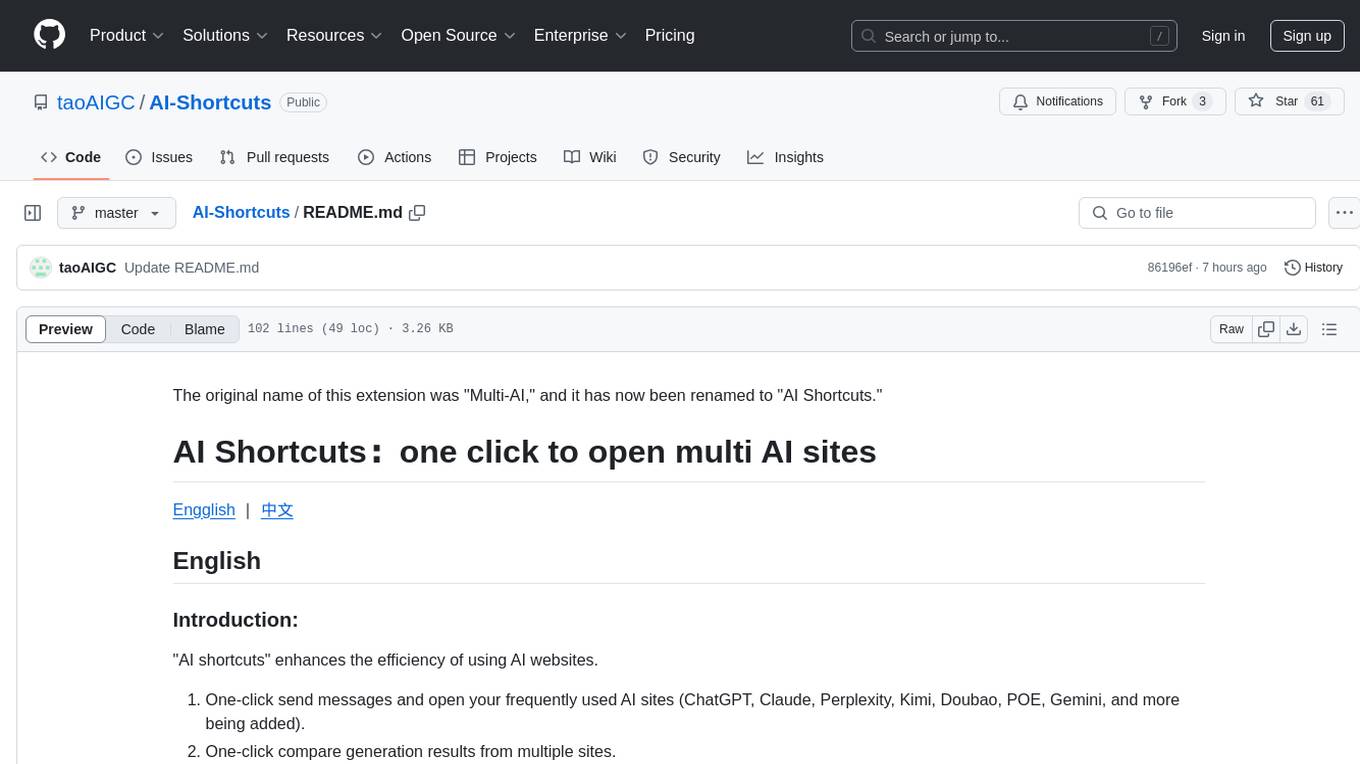Image resolution: width=1360 pixels, height=764 pixels.
Task: Switch to the Issues tab
Action: pos(159,157)
